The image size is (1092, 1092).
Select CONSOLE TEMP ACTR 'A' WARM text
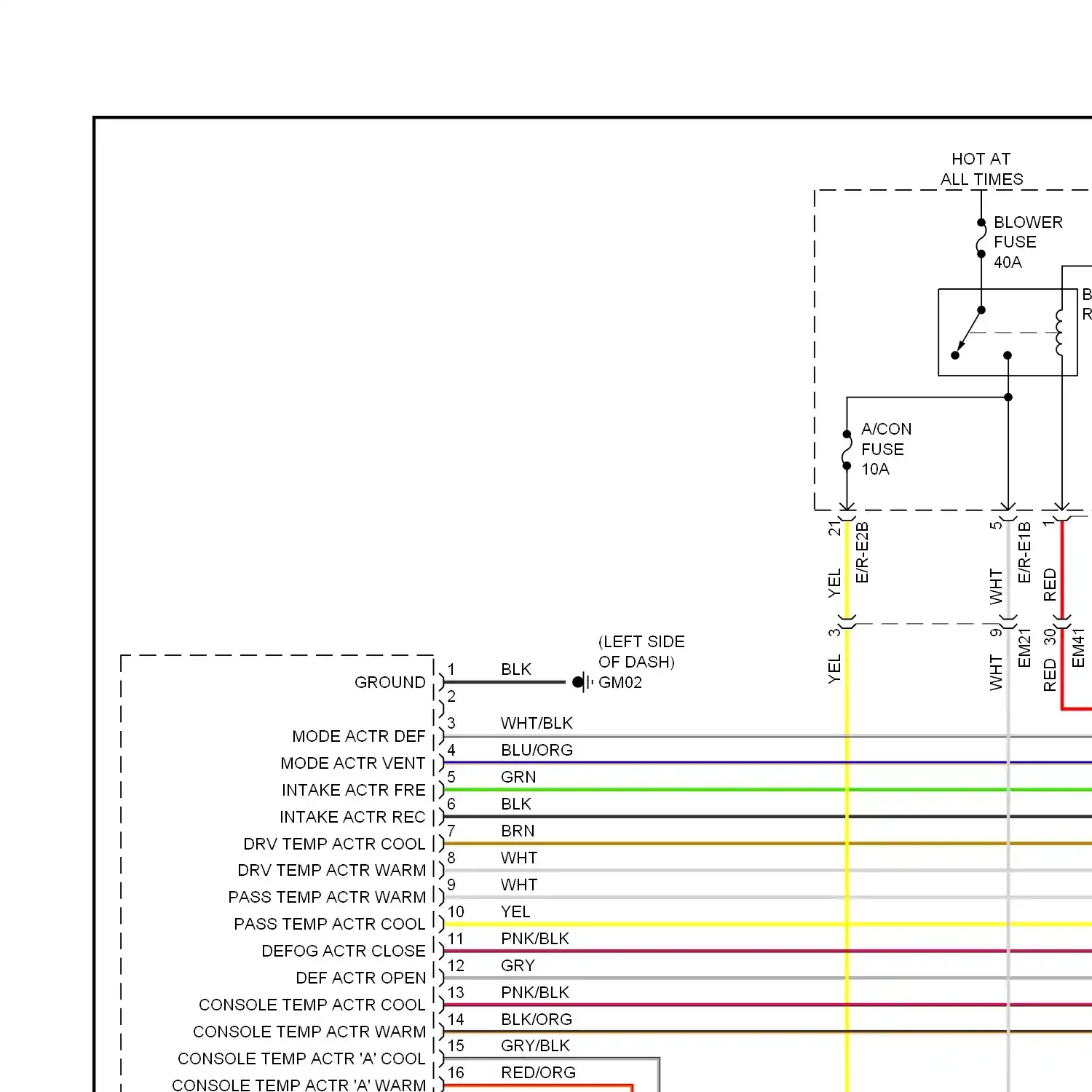298,1085
